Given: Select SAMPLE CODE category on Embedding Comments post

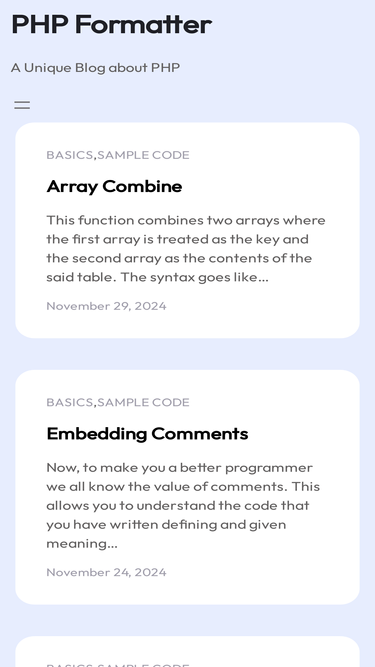Looking at the screenshot, I should coord(143,402).
